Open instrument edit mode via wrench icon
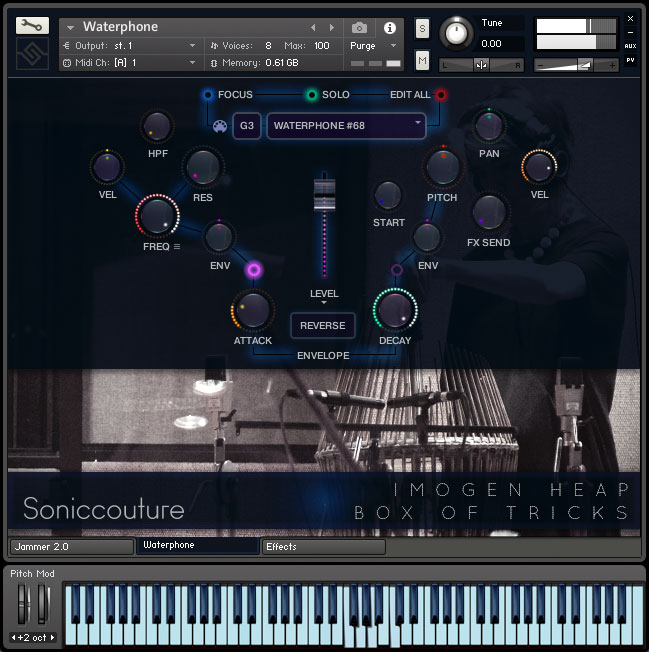Image resolution: width=649 pixels, height=652 pixels. [x=32, y=26]
